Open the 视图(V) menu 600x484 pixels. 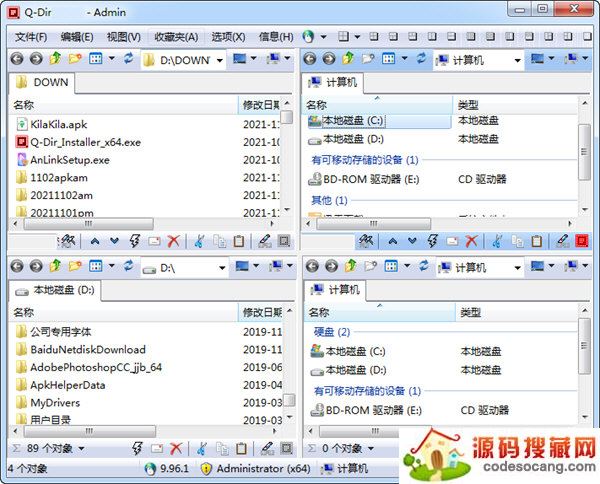pyautogui.click(x=124, y=37)
